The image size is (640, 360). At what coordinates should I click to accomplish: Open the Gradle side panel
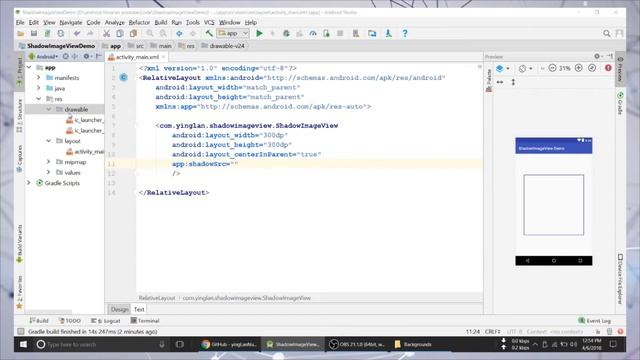620,103
